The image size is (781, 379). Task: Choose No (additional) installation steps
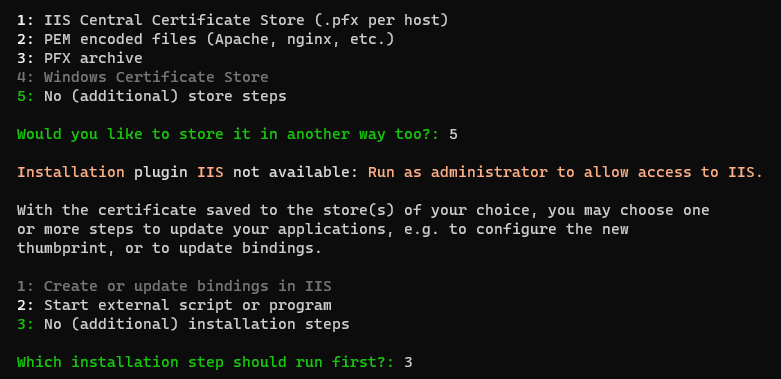[x=183, y=324]
